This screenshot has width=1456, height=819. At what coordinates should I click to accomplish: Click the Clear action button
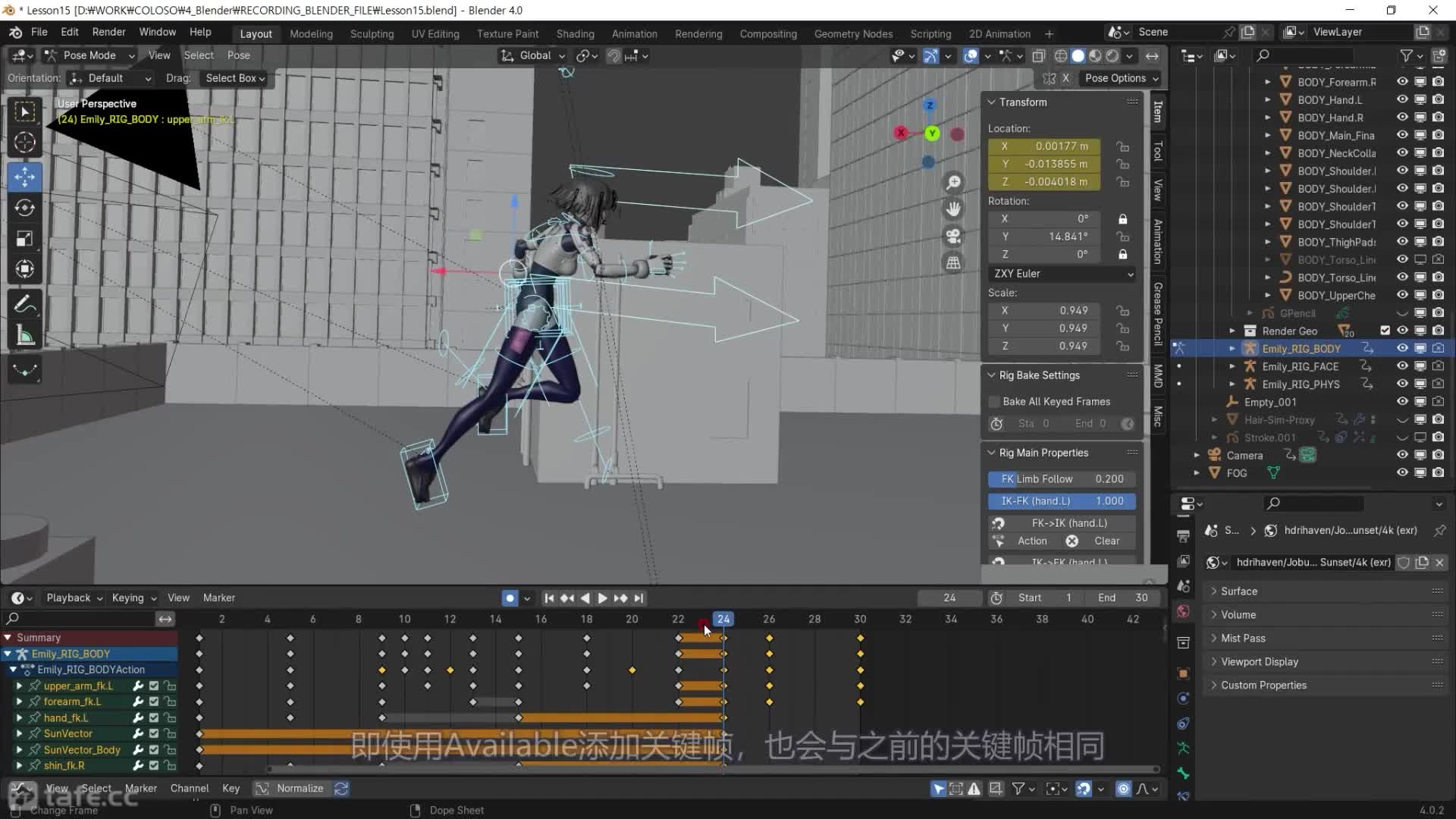point(1106,541)
